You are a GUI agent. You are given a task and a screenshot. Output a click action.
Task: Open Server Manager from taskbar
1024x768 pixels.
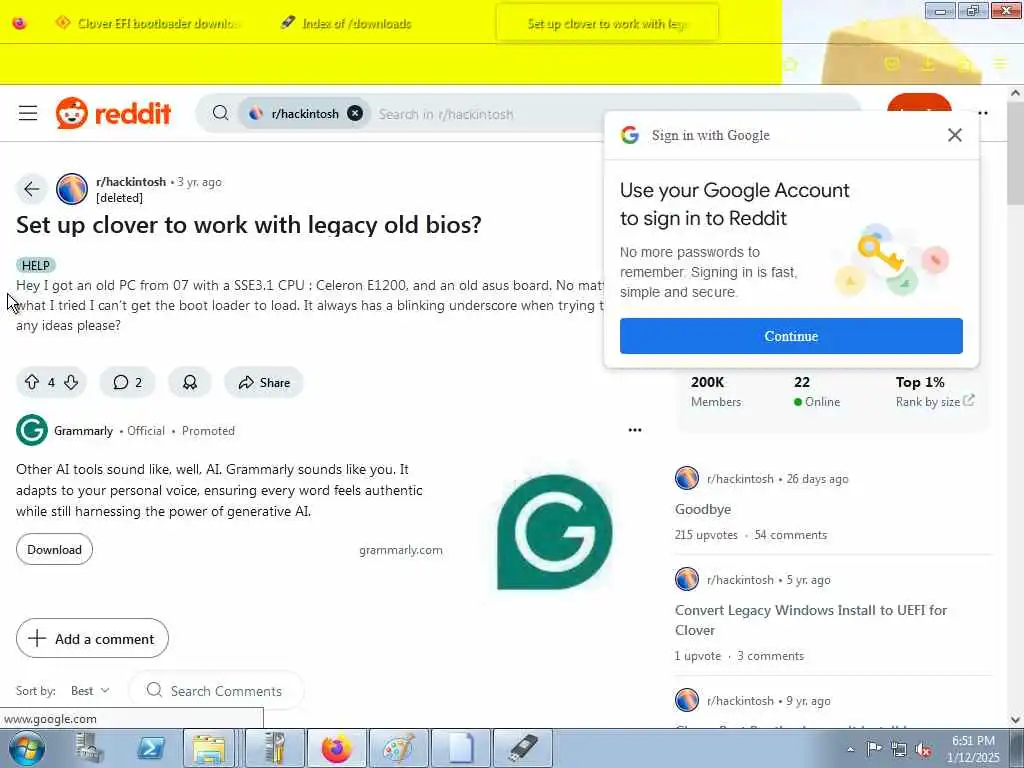89,748
